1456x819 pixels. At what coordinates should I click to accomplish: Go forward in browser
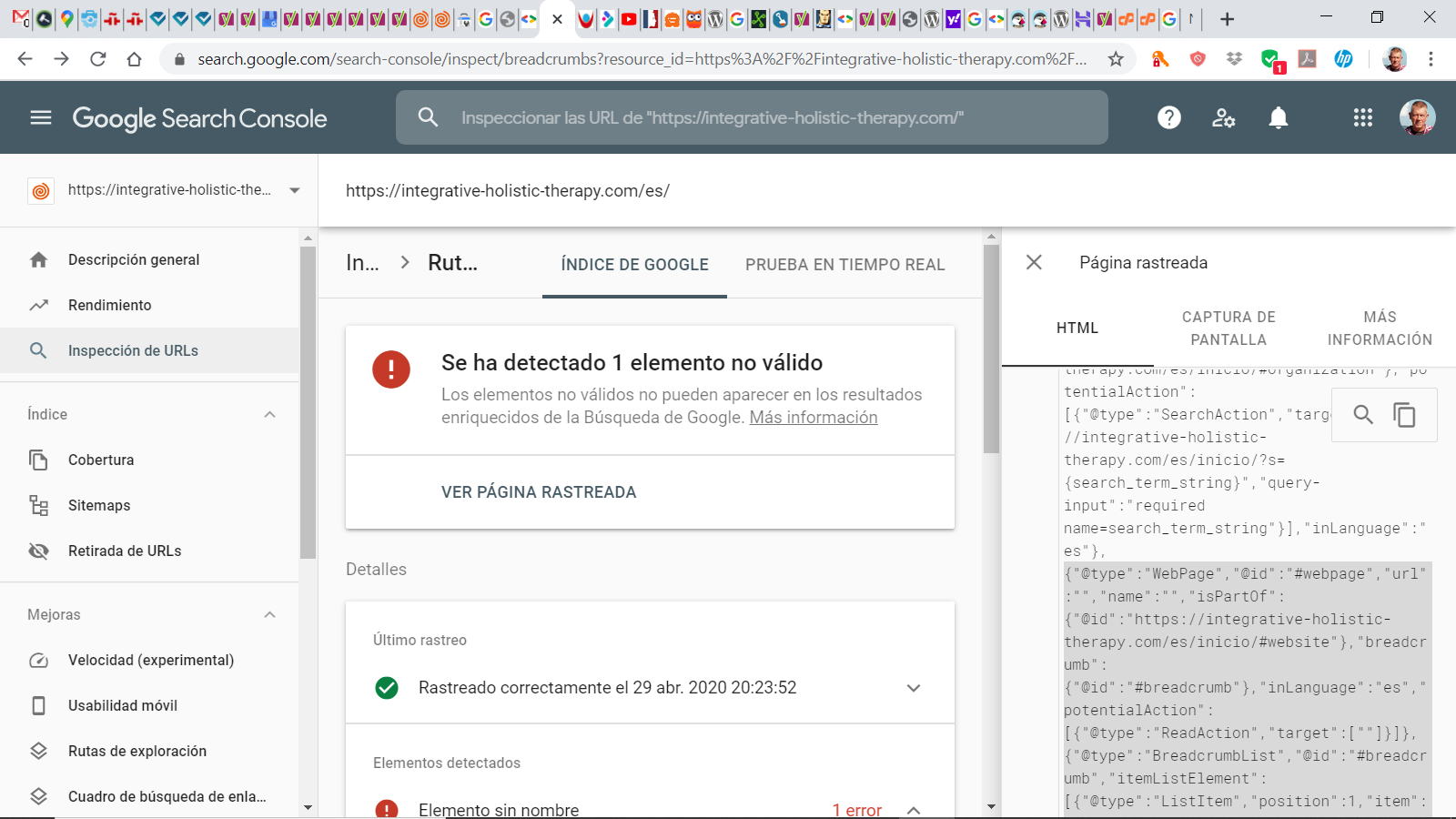61,59
